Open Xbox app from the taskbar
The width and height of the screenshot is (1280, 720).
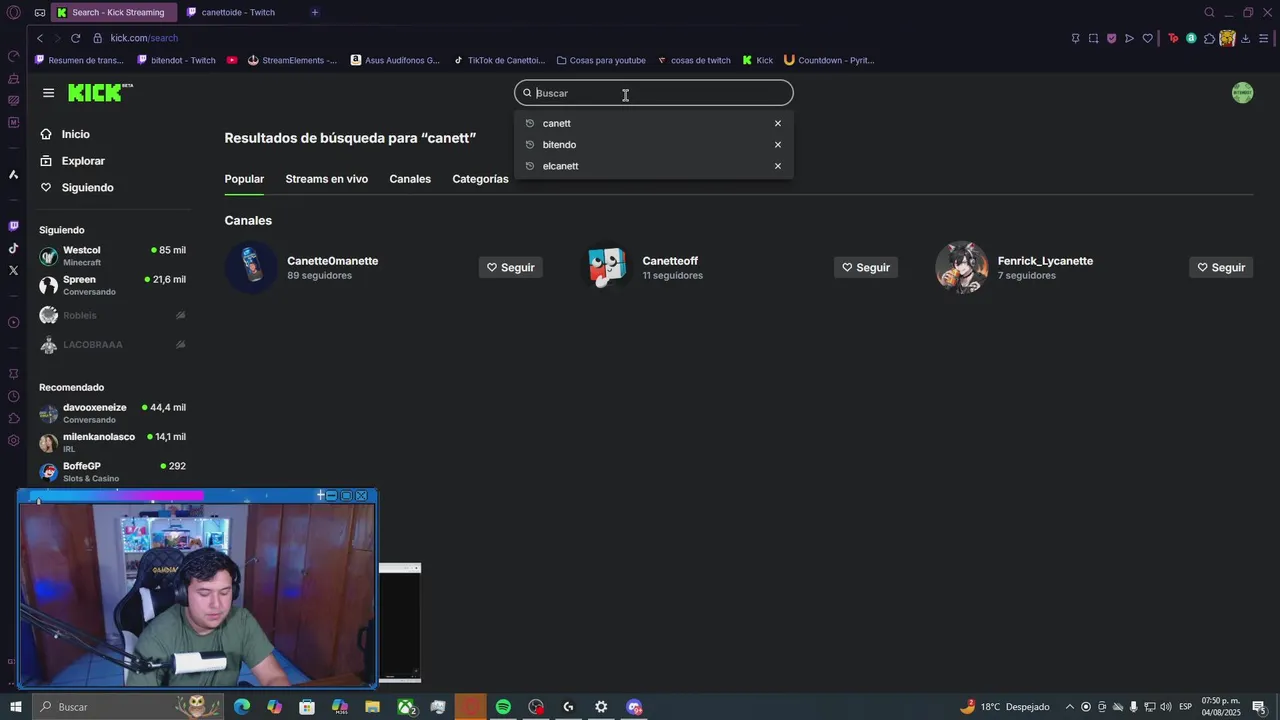click(x=406, y=707)
